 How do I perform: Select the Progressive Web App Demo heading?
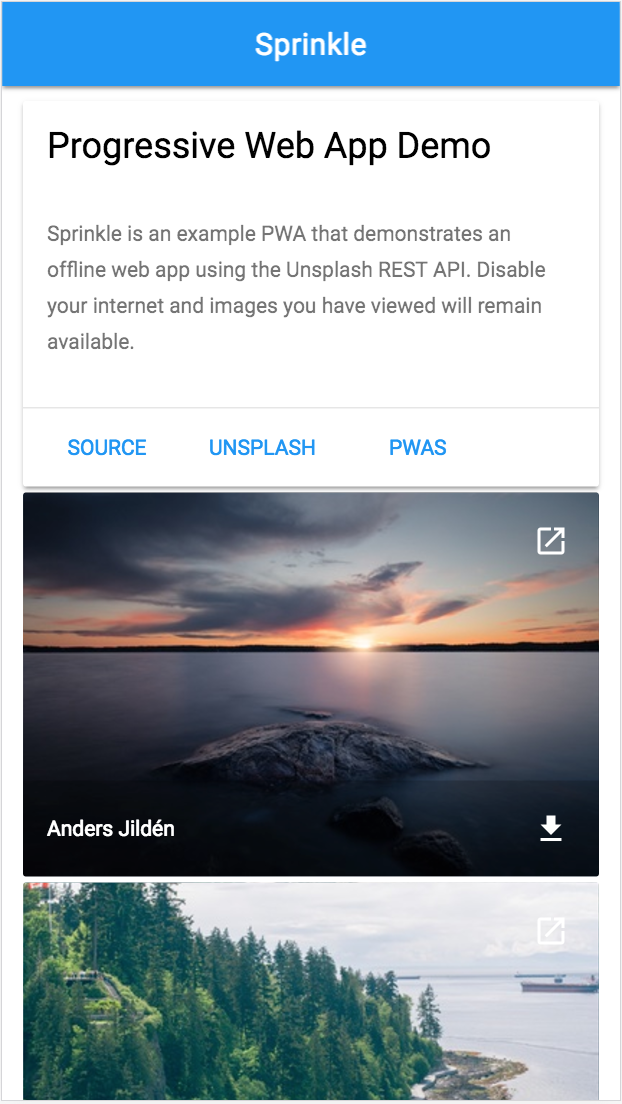tap(269, 146)
